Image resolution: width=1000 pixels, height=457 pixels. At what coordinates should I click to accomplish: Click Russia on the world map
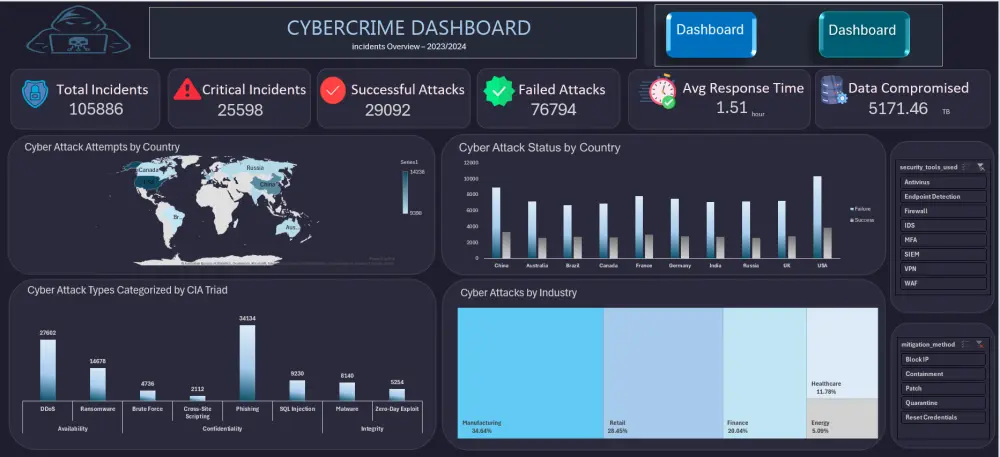255,168
